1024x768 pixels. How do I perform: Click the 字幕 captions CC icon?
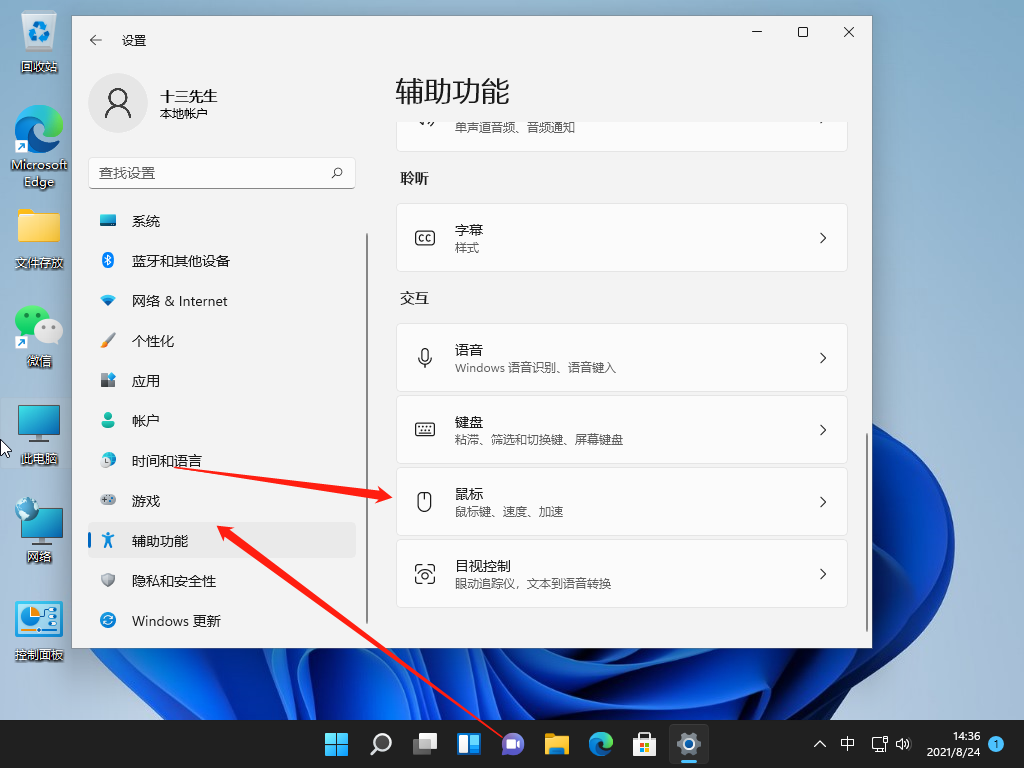[x=426, y=238]
